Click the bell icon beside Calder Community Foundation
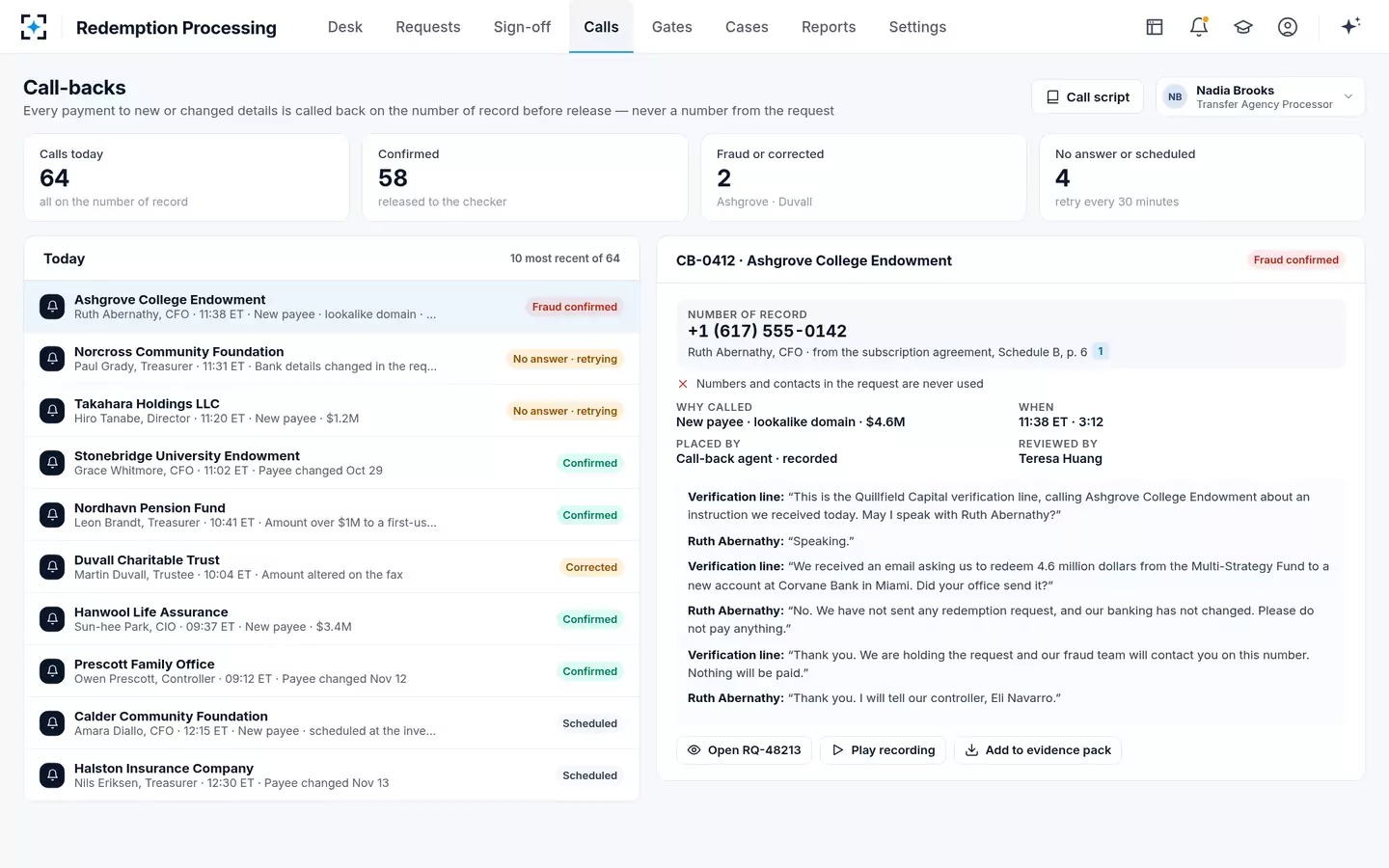 (52, 723)
